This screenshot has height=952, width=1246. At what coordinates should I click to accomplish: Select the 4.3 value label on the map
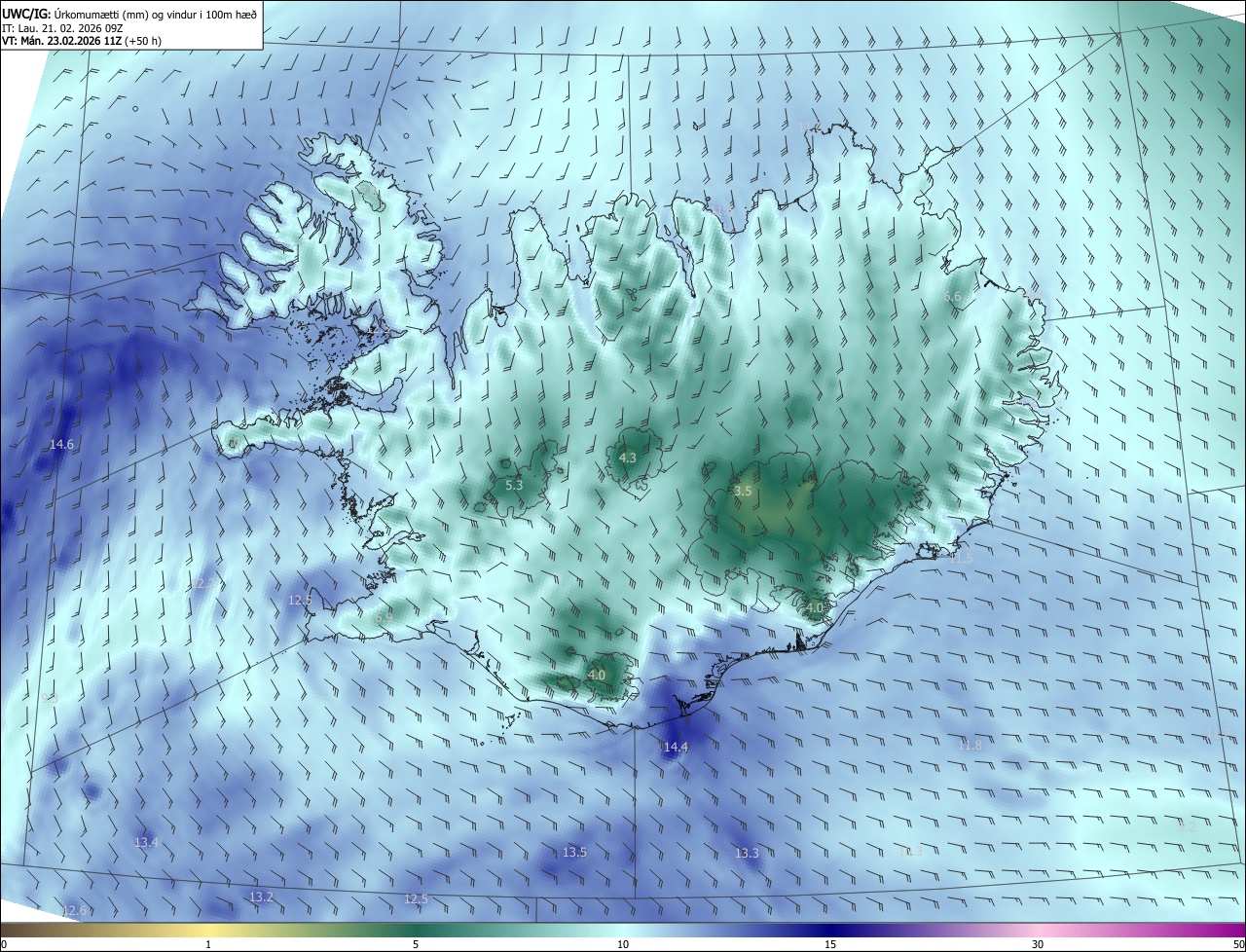[x=628, y=458]
